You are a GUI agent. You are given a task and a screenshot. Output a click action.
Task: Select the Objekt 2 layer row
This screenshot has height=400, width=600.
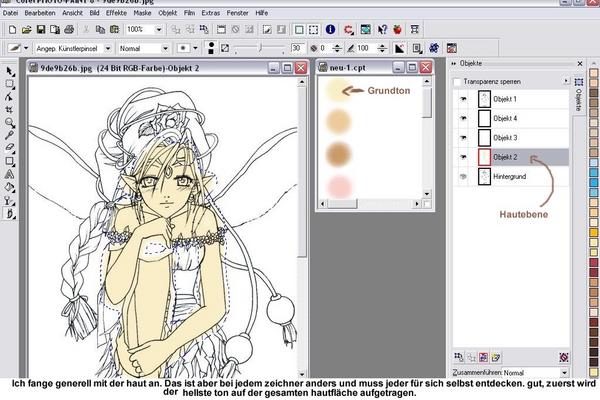pyautogui.click(x=511, y=157)
